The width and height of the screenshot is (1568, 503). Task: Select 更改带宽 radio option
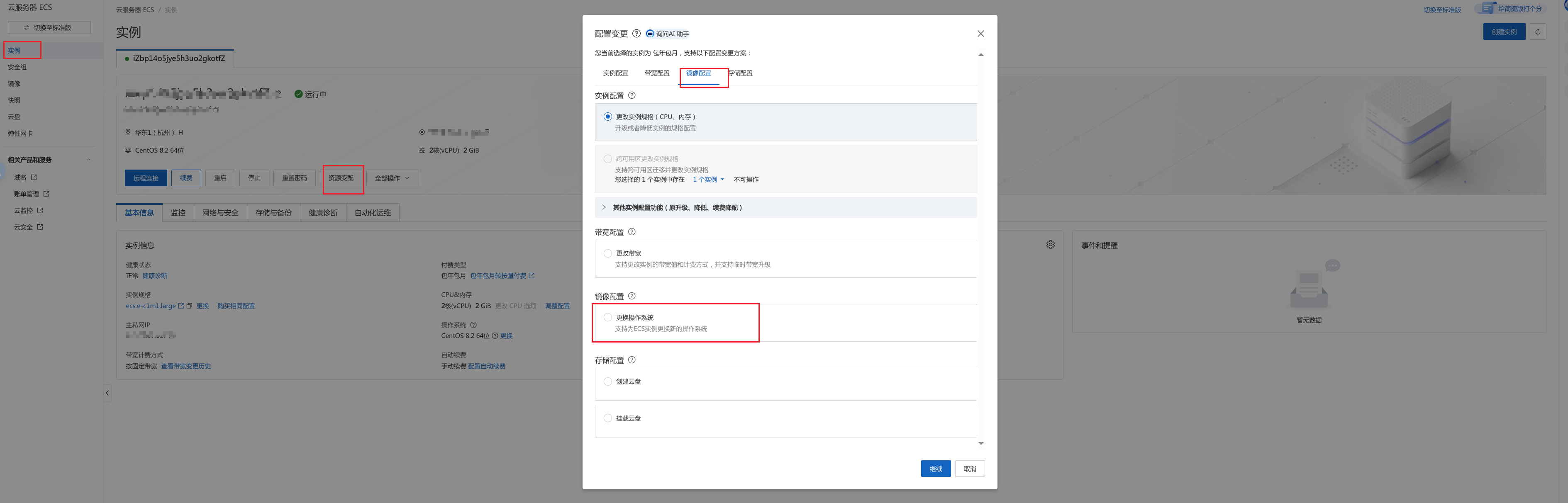(607, 253)
